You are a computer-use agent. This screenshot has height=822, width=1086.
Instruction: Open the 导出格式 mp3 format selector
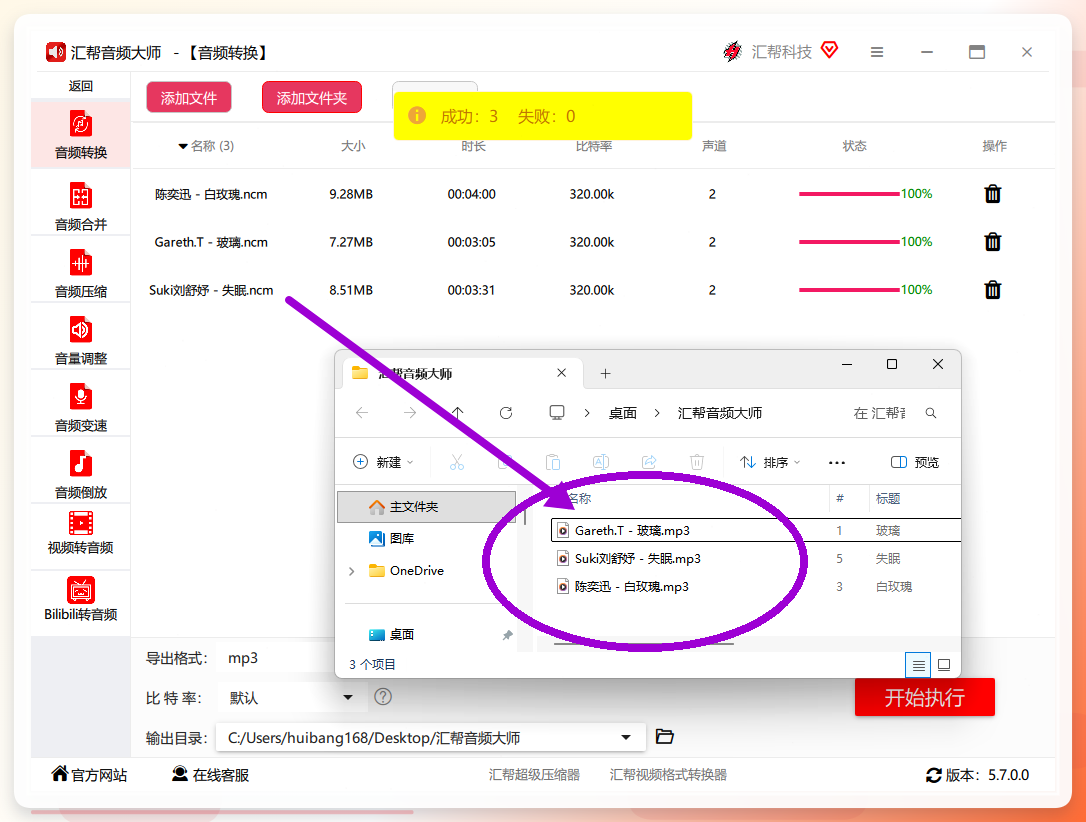pyautogui.click(x=277, y=658)
